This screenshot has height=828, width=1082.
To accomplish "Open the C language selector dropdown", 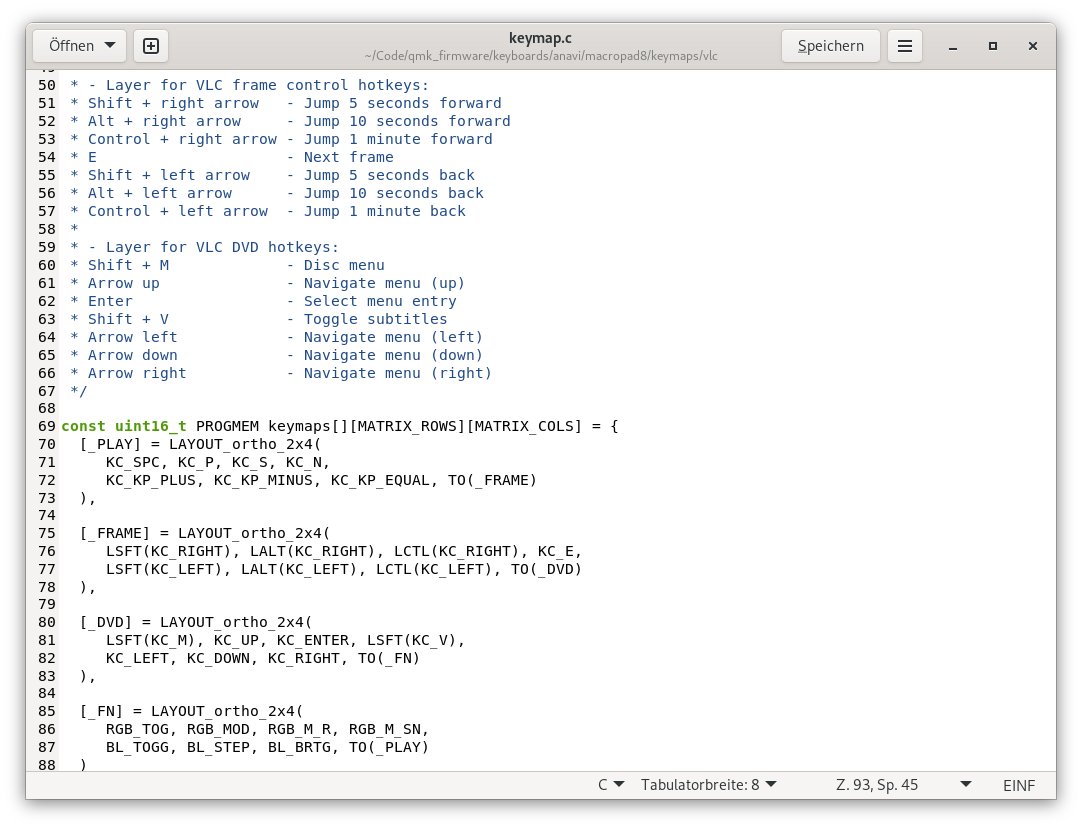I will tap(611, 785).
